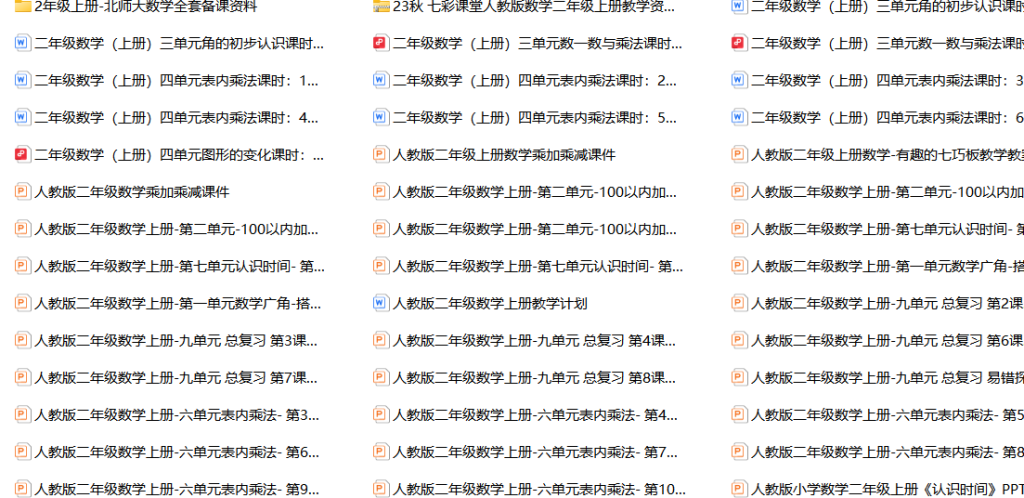Click PPT icon of 九单元 总复习 第2课

pos(739,303)
